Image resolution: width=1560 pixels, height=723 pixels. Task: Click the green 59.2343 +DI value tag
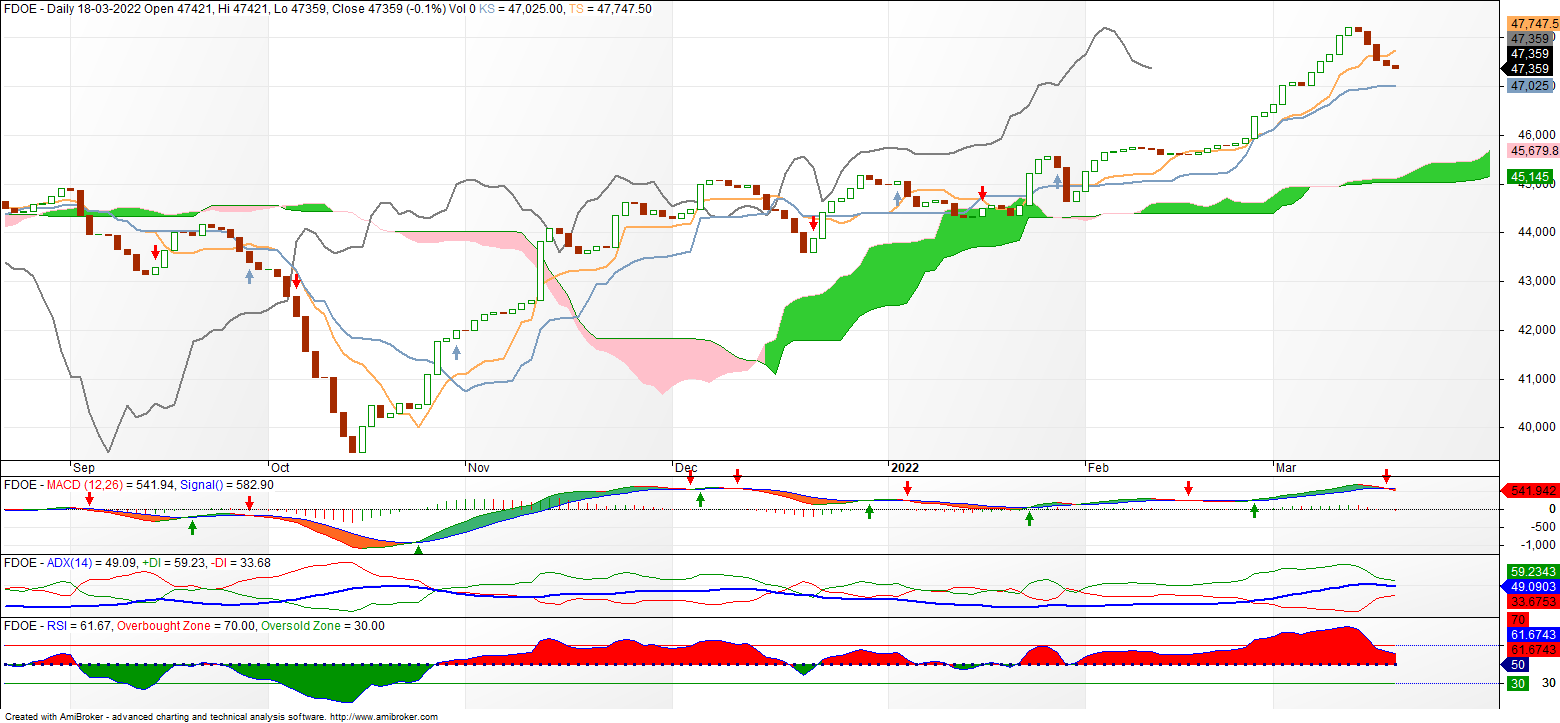coord(1533,571)
